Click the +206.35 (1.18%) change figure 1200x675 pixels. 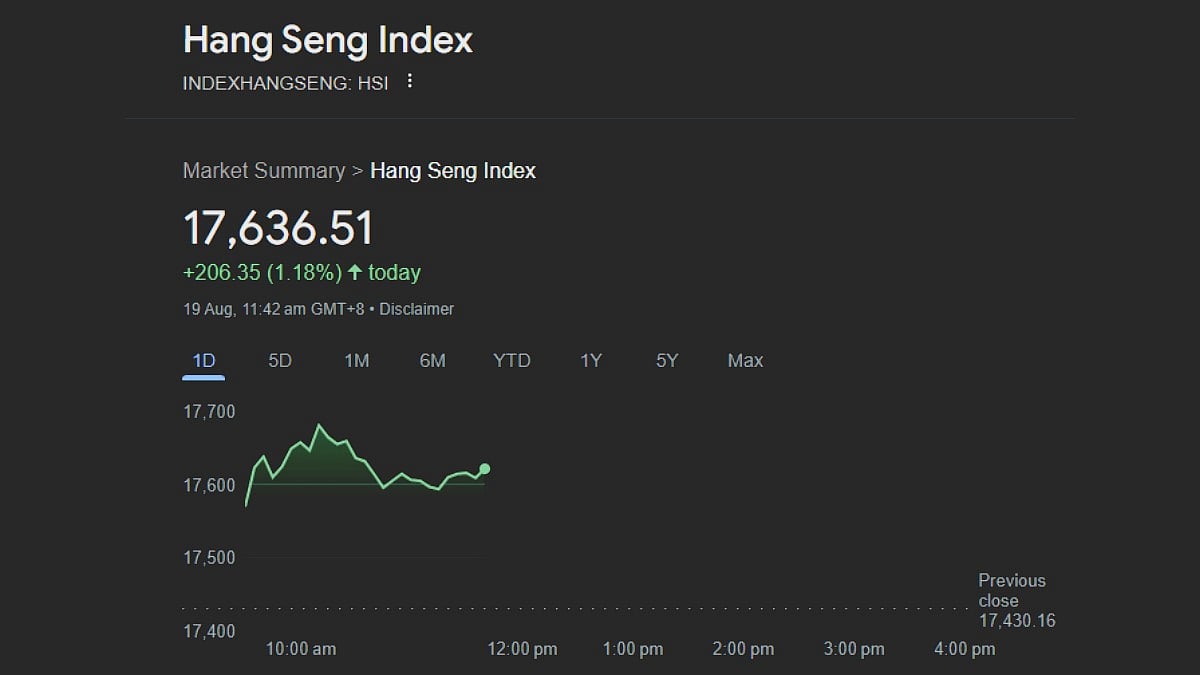[x=262, y=273]
